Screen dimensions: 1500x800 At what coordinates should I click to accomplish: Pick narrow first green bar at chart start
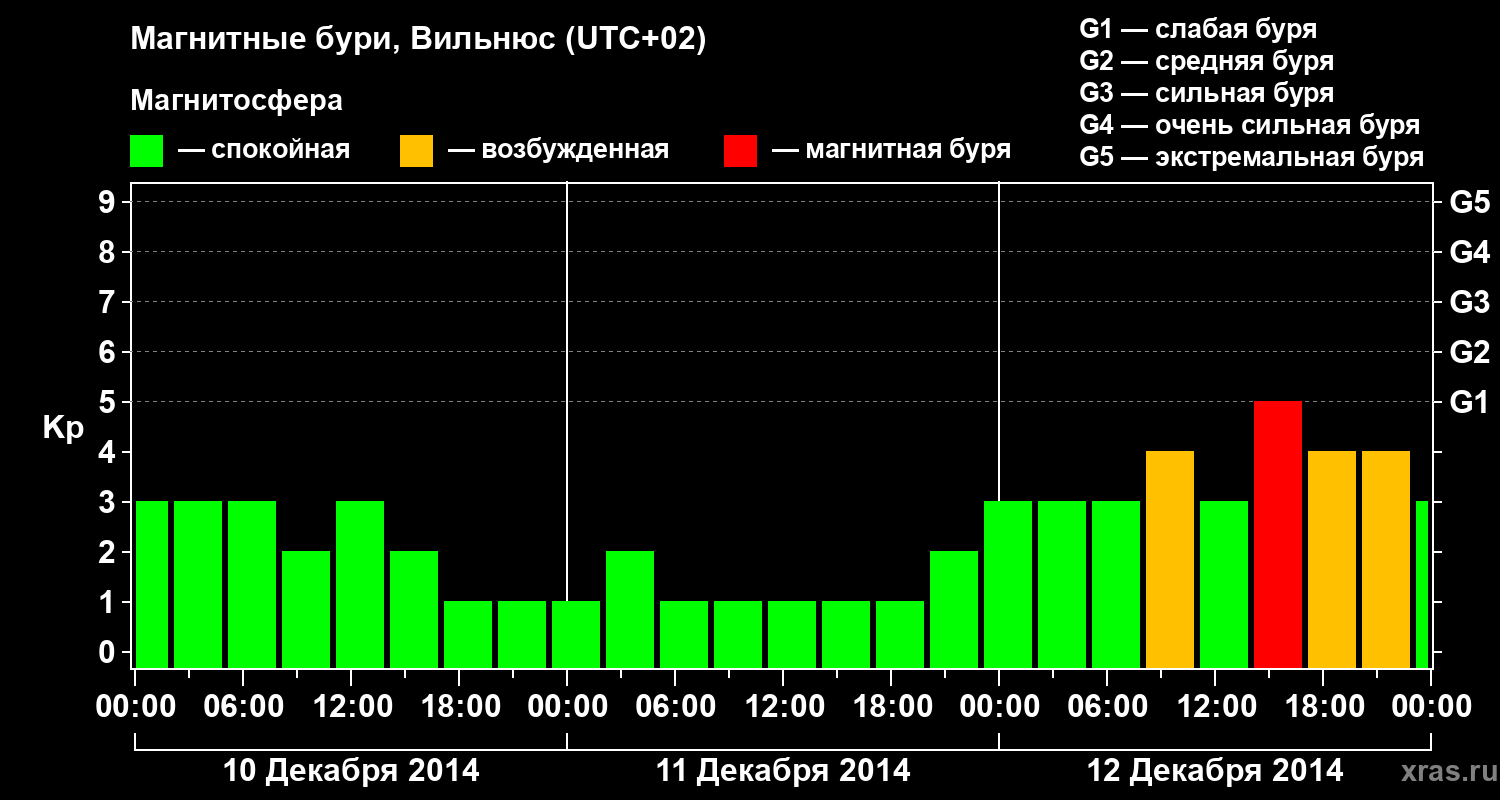(x=152, y=584)
